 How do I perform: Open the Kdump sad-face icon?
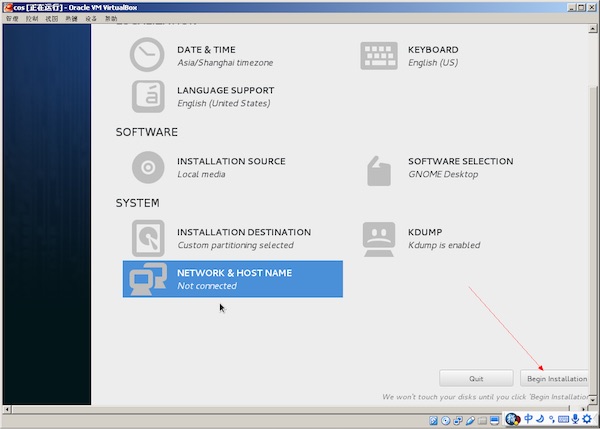[x=379, y=238]
